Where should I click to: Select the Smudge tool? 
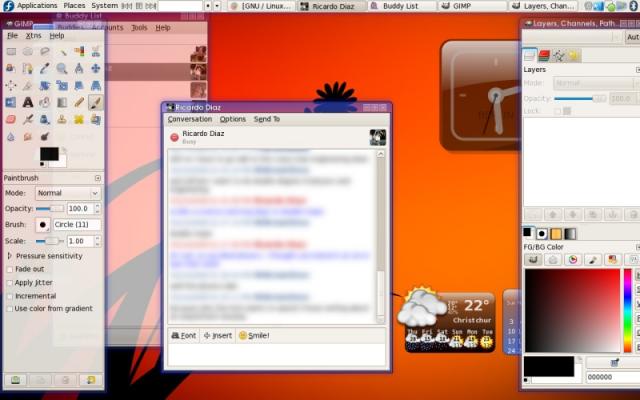(28, 136)
